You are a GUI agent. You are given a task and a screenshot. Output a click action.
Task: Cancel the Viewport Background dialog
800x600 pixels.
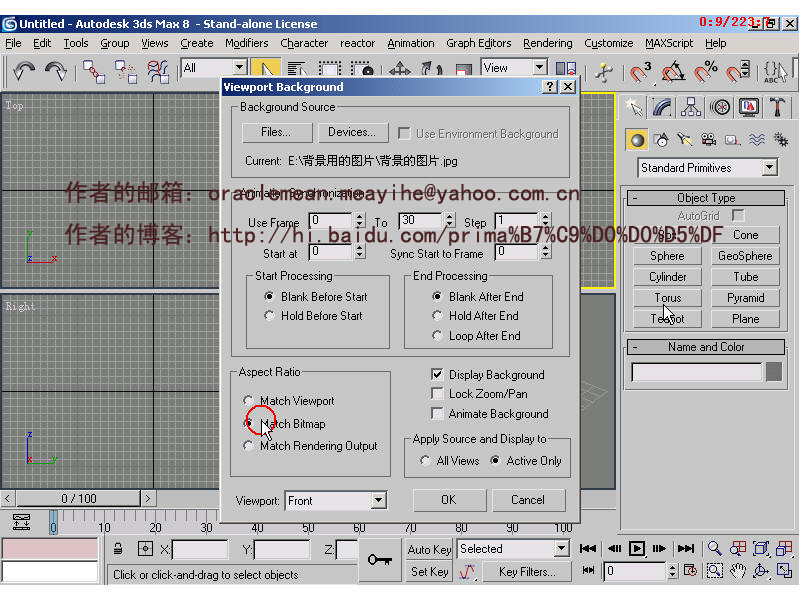[x=528, y=500]
